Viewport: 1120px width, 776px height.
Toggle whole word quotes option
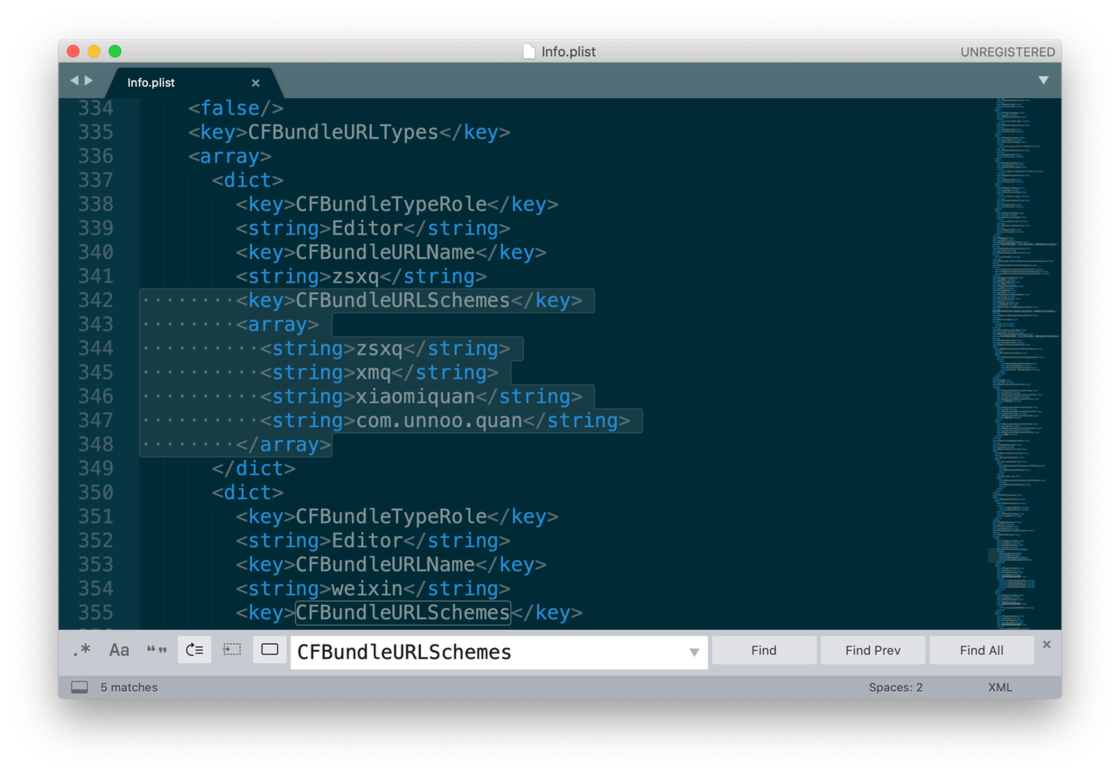(x=156, y=650)
